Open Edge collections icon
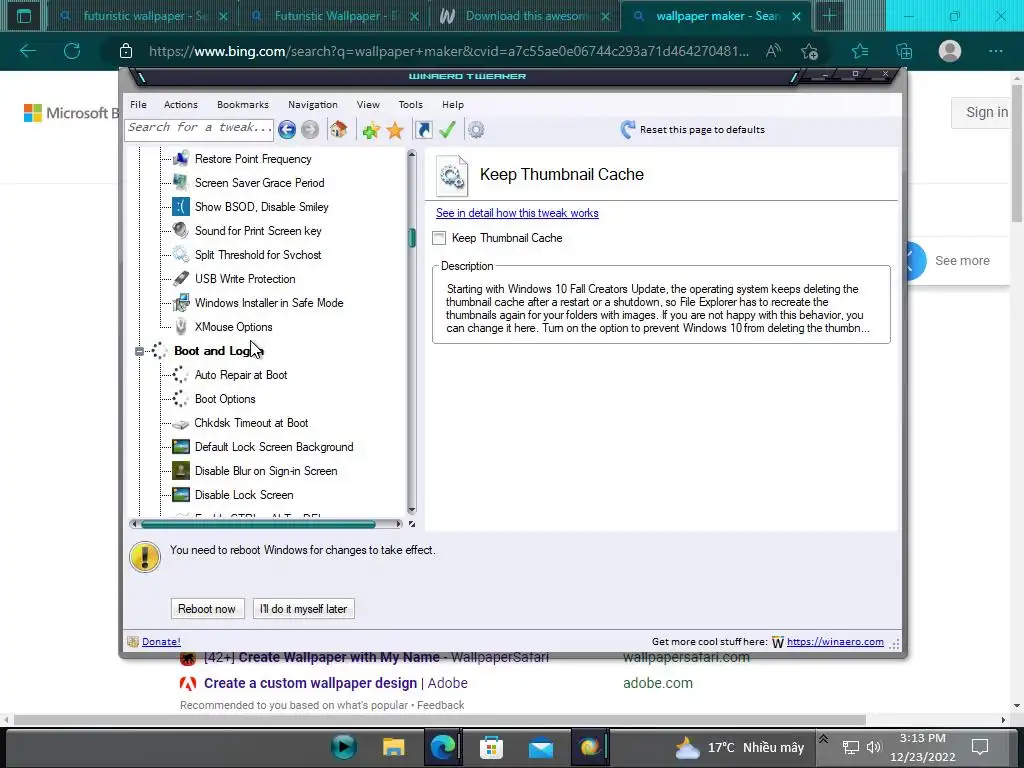The image size is (1024, 768). pyautogui.click(x=904, y=51)
